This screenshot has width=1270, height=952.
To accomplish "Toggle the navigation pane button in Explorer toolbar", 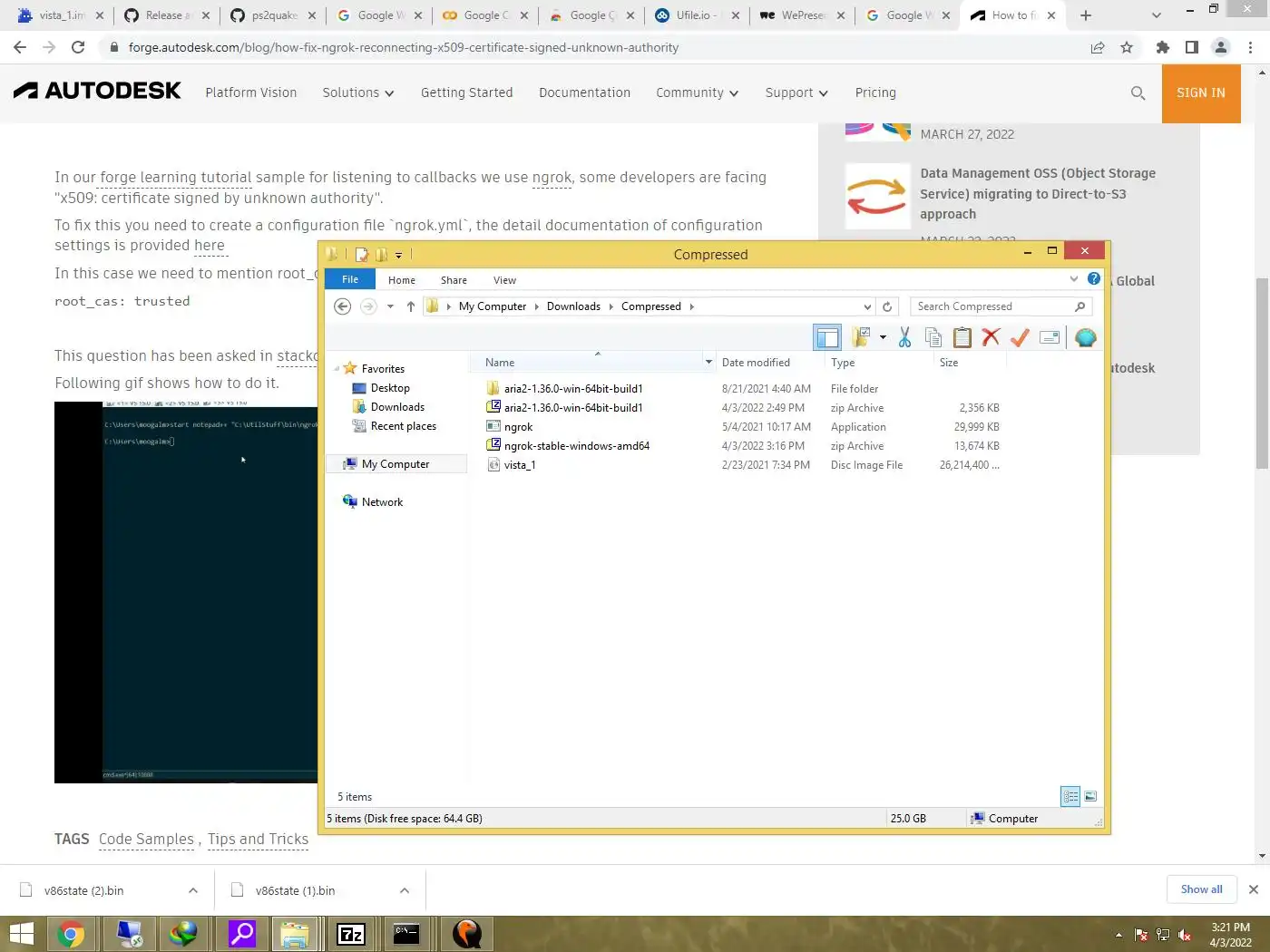I will pos(827,338).
